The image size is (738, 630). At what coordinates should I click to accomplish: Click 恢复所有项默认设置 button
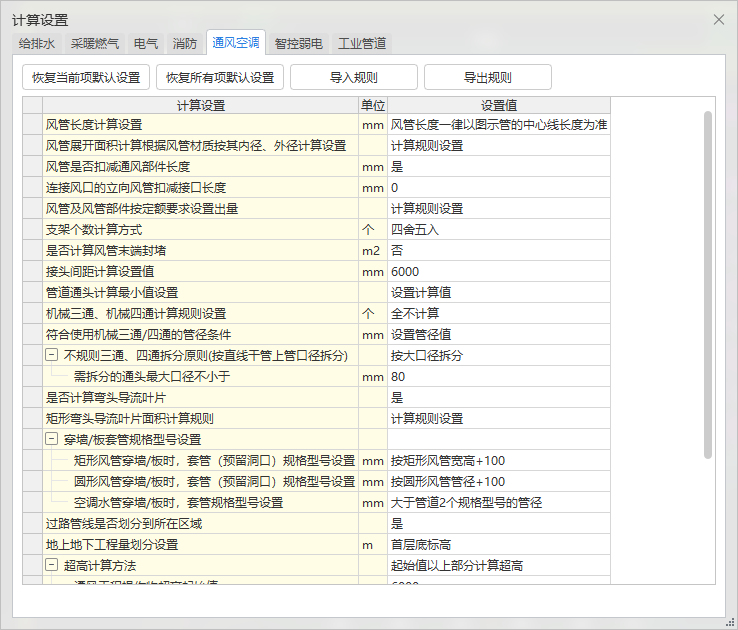(220, 78)
